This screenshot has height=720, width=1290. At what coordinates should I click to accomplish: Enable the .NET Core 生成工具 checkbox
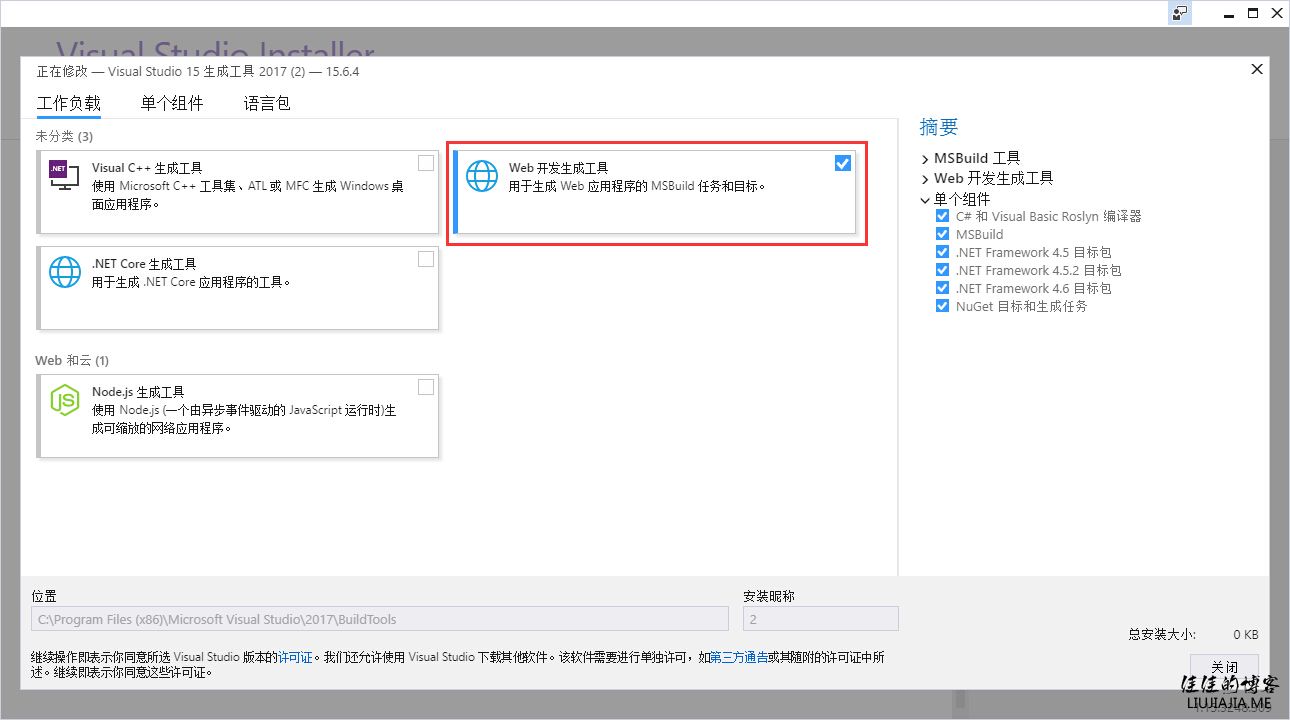pos(426,259)
